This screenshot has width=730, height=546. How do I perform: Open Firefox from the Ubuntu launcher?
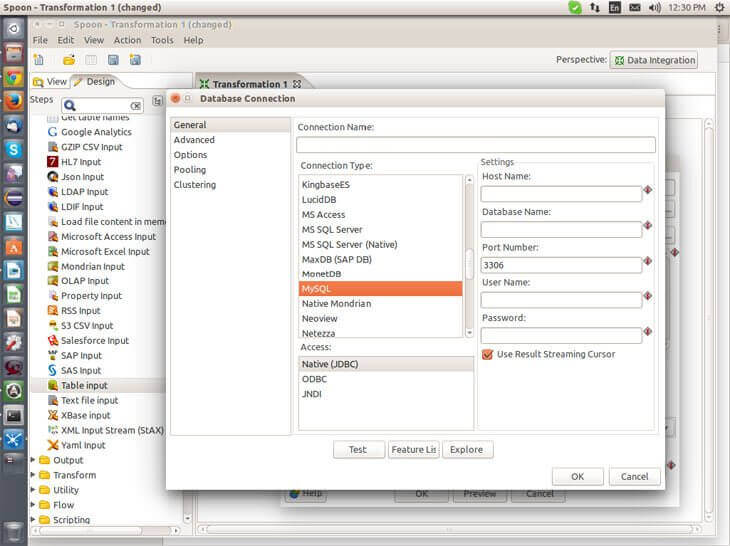(x=14, y=101)
